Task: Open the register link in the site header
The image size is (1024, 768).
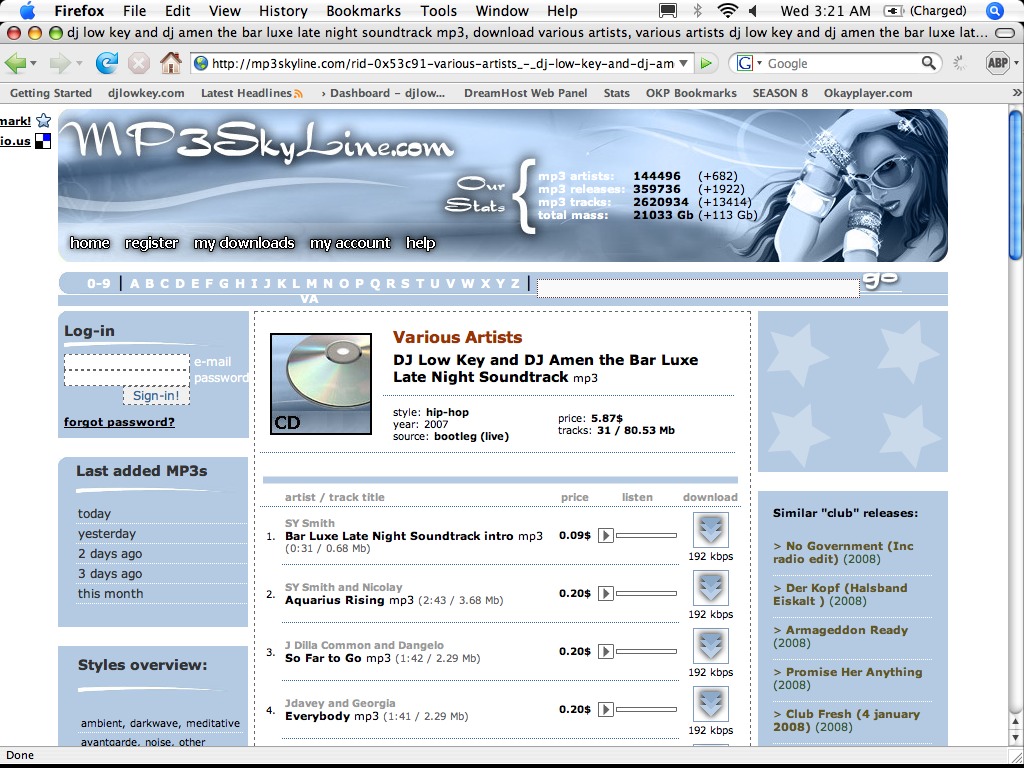Action: [x=152, y=243]
